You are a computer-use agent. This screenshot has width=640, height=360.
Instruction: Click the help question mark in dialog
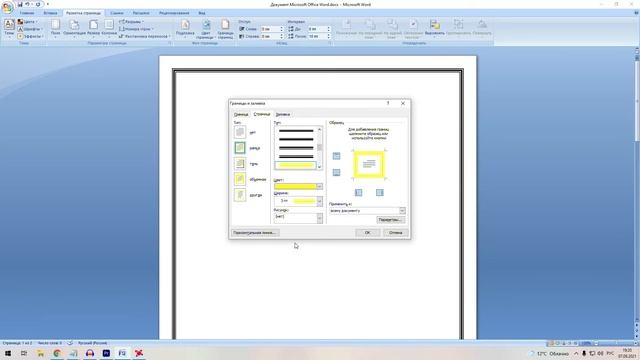388,103
